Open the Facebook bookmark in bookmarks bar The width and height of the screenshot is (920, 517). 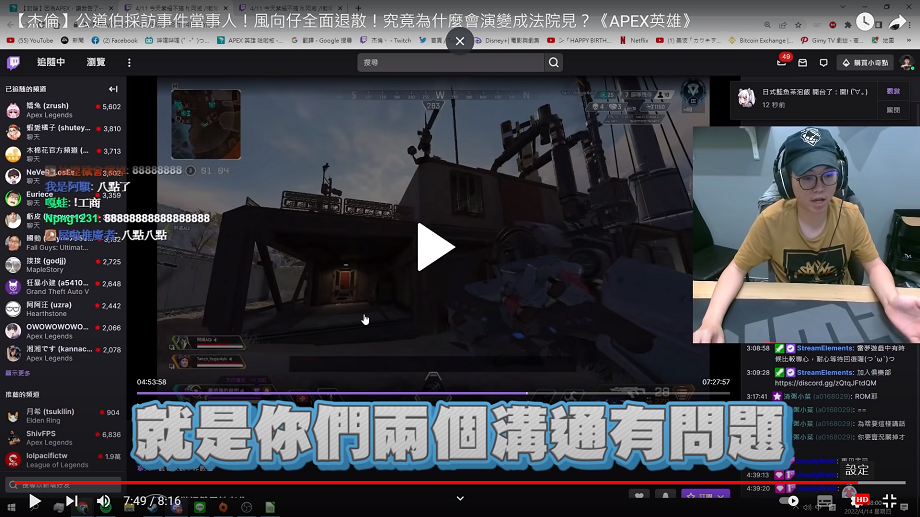tap(114, 40)
